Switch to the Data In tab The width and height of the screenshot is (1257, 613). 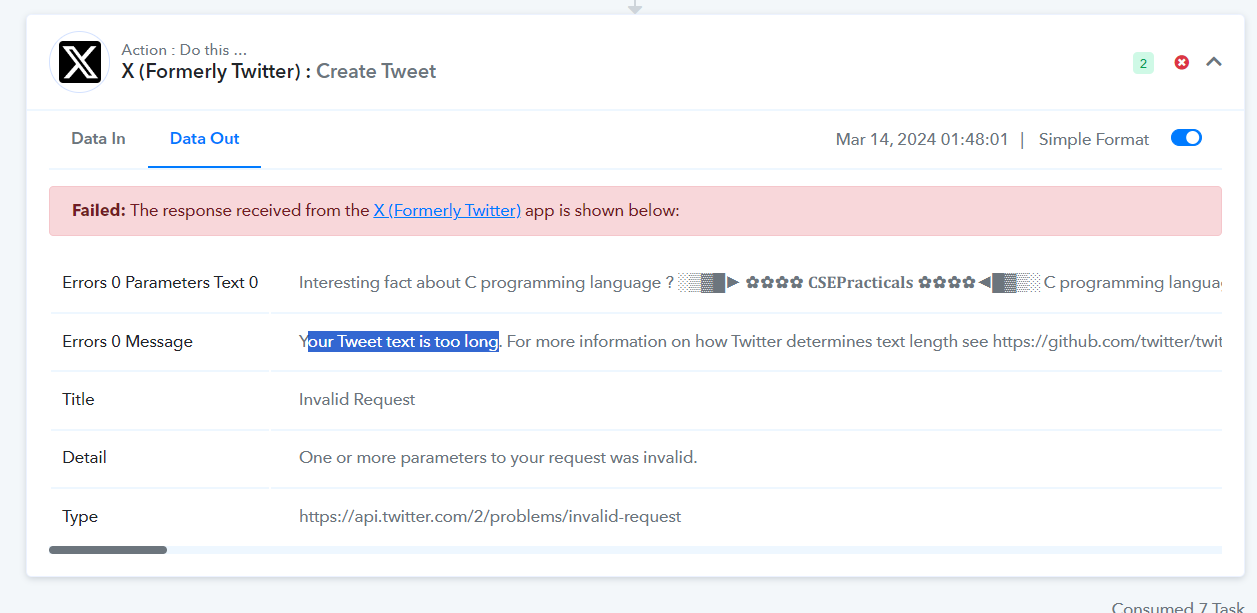[x=98, y=139]
